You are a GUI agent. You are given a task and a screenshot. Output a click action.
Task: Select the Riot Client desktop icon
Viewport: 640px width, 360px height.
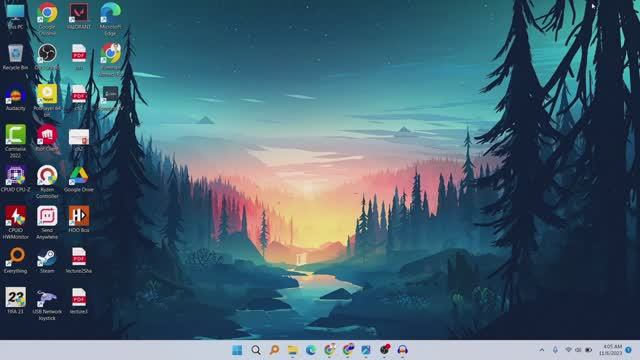tap(47, 139)
